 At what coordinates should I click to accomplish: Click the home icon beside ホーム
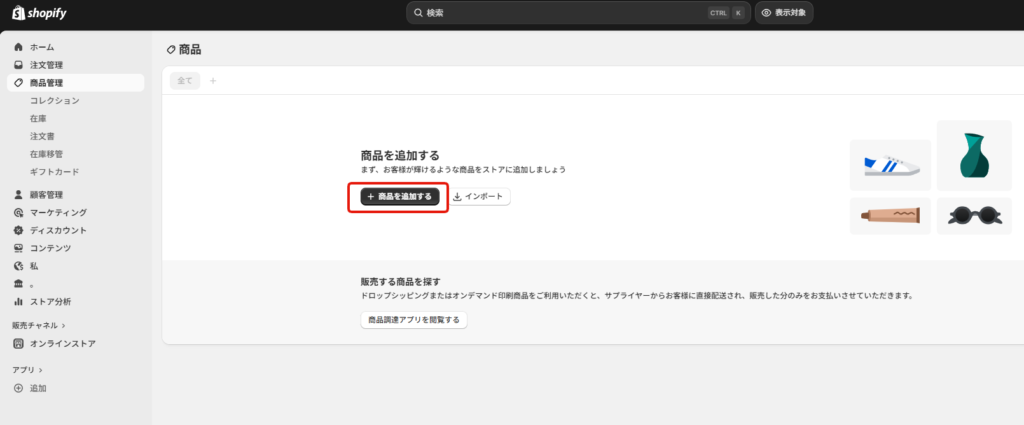(18, 47)
